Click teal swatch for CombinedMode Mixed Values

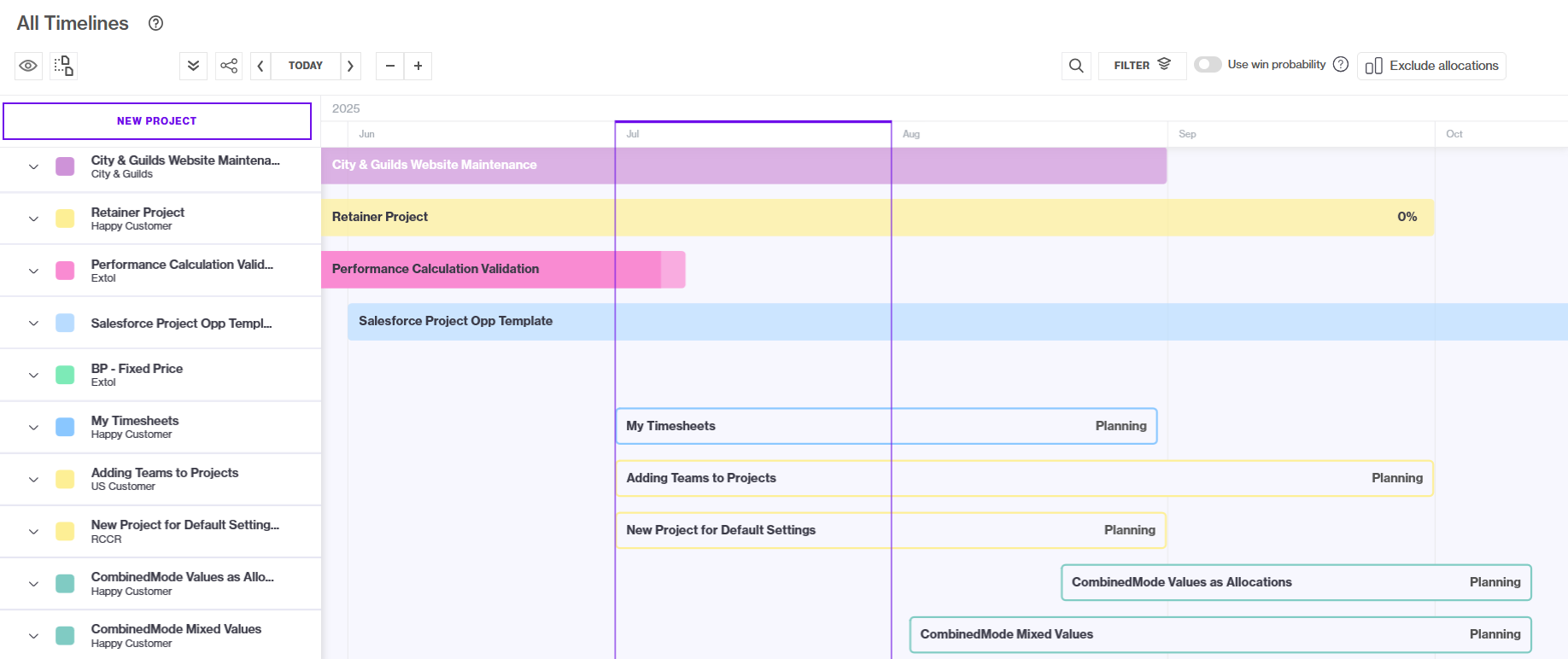(x=65, y=636)
